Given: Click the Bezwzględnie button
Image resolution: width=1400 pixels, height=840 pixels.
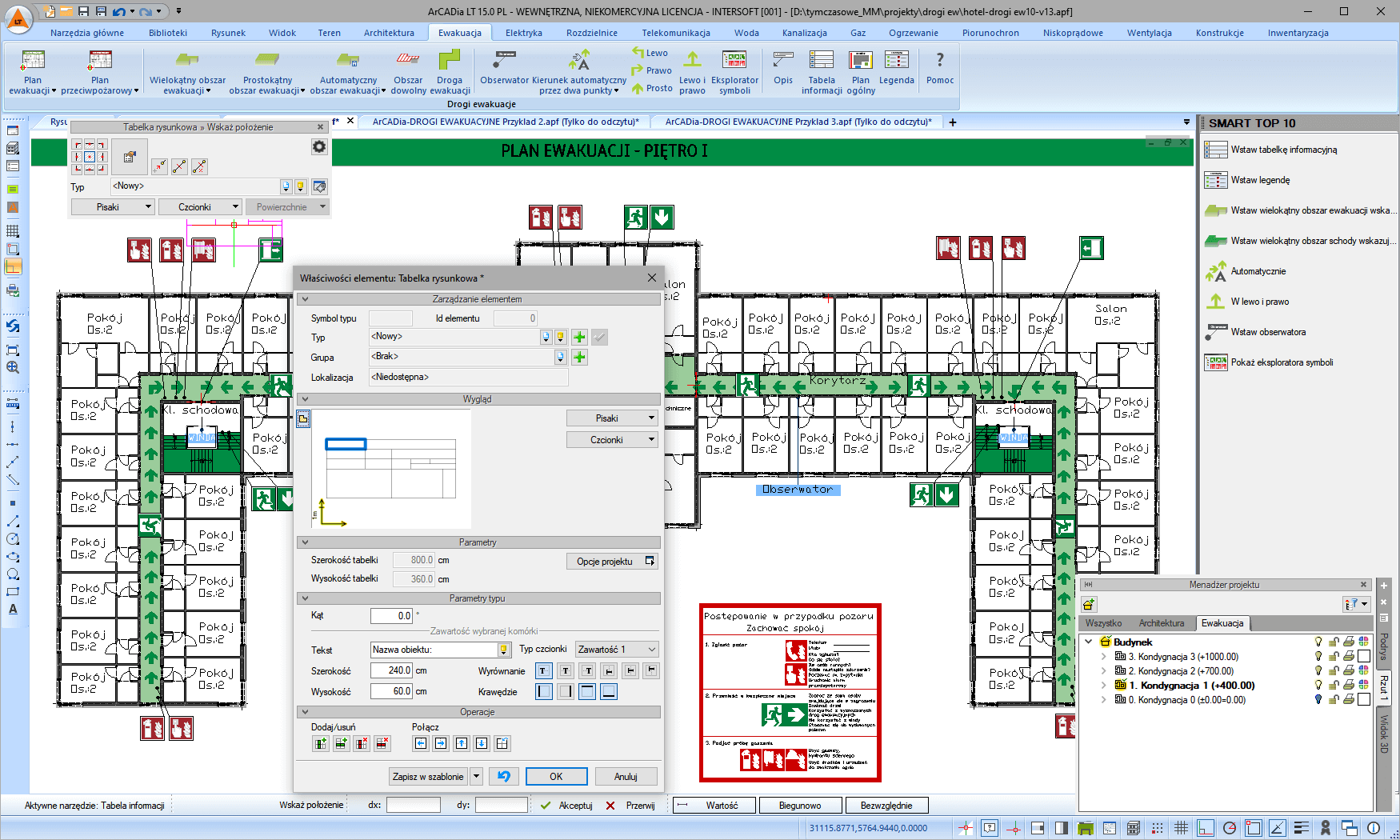Looking at the screenshot, I should 886,806.
